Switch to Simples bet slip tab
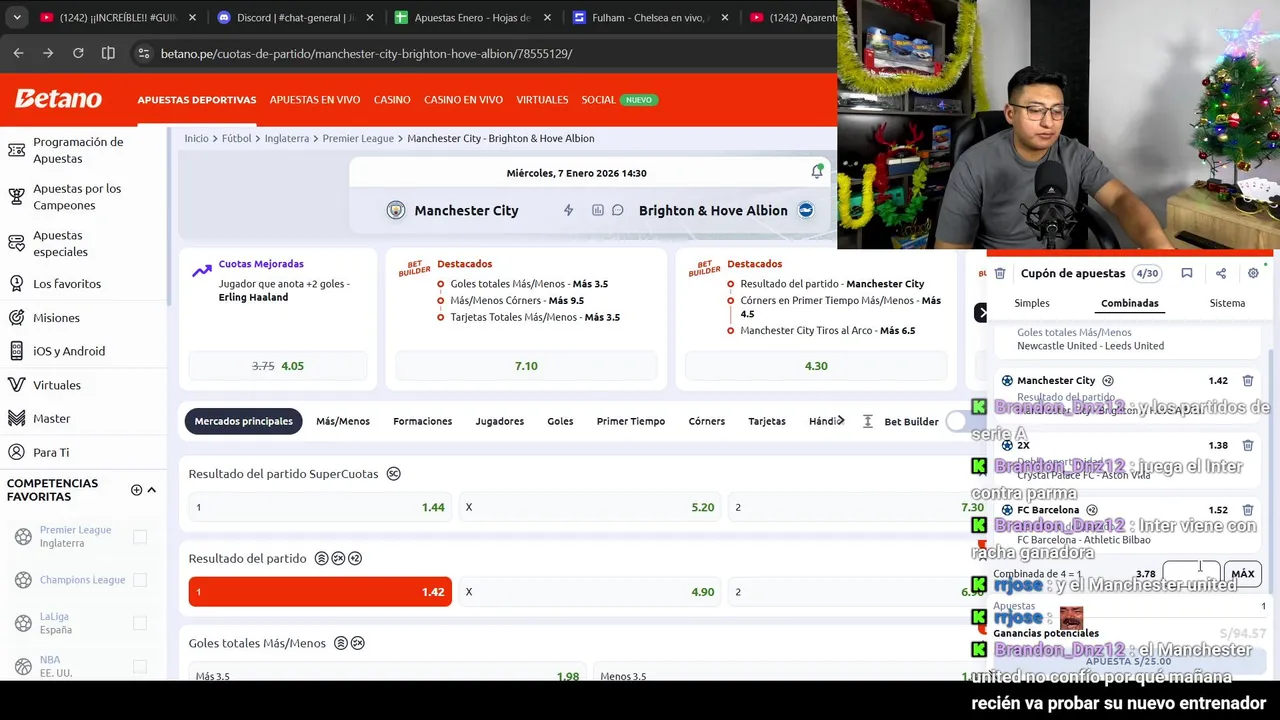This screenshot has height=720, width=1280. click(1032, 303)
